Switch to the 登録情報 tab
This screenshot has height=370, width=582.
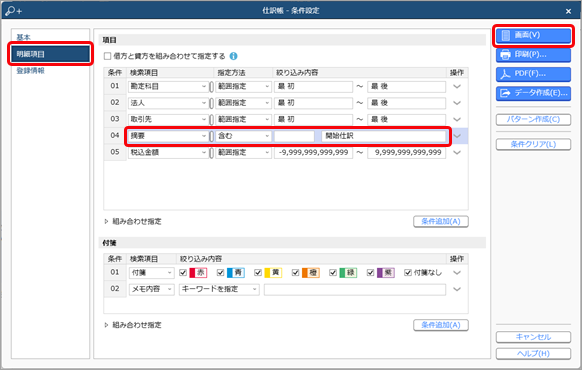pyautogui.click(x=30, y=71)
